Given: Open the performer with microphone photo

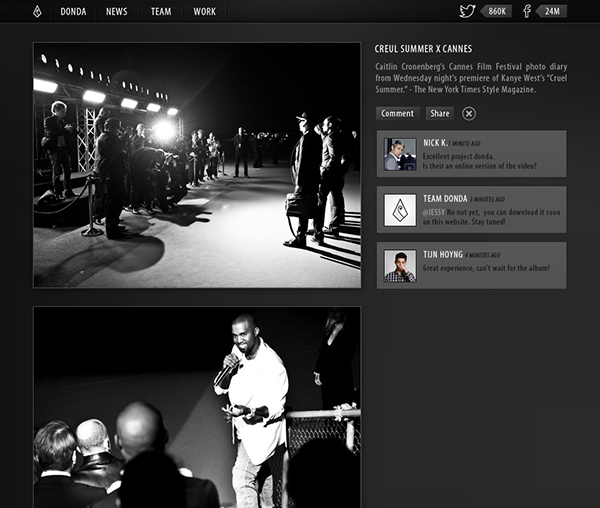Looking at the screenshot, I should [197, 407].
